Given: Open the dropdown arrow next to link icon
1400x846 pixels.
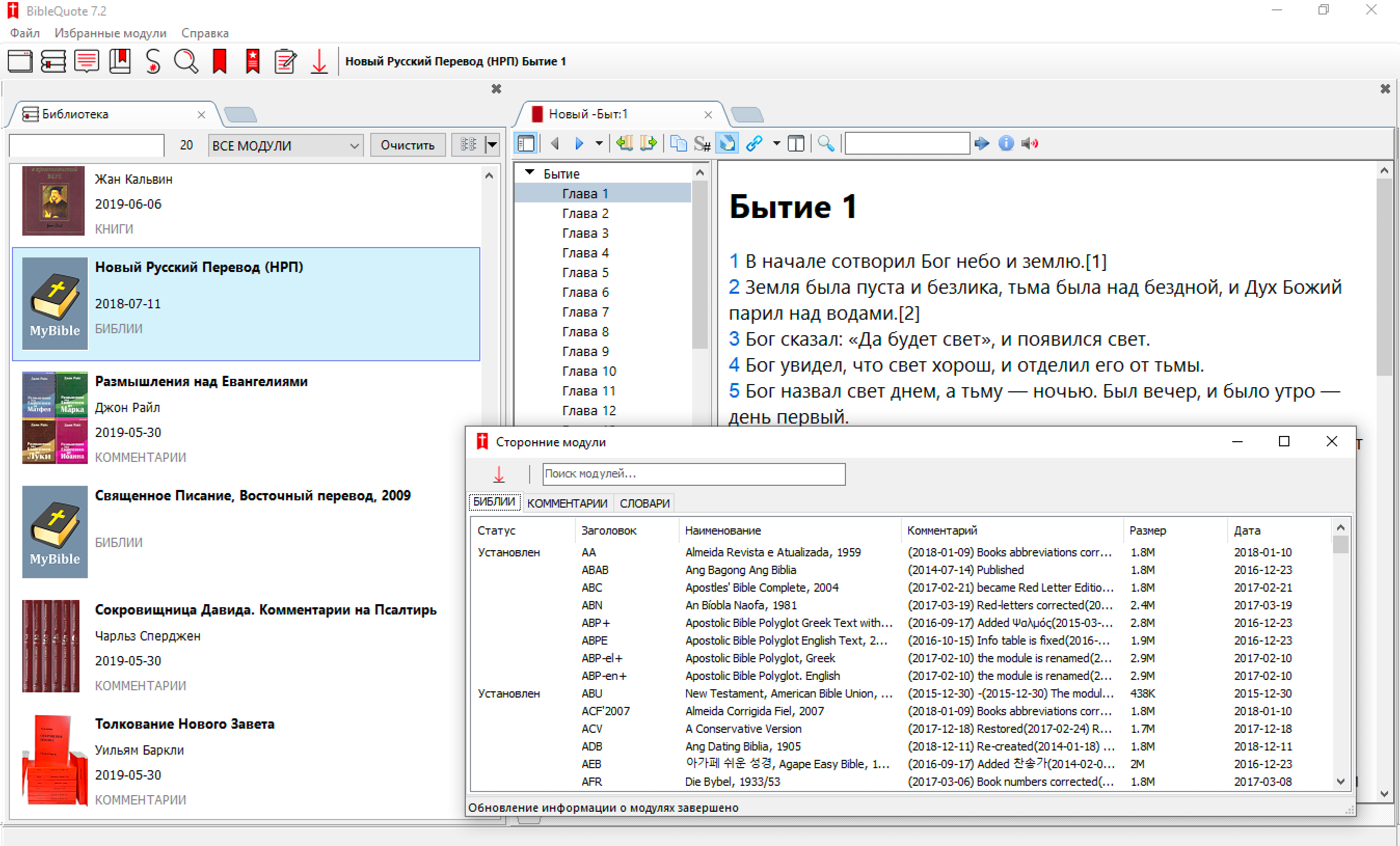Looking at the screenshot, I should [x=776, y=144].
